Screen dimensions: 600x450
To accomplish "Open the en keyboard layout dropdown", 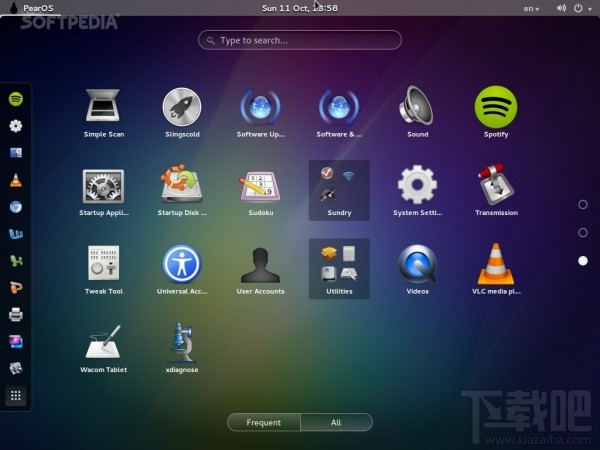I will coord(531,8).
